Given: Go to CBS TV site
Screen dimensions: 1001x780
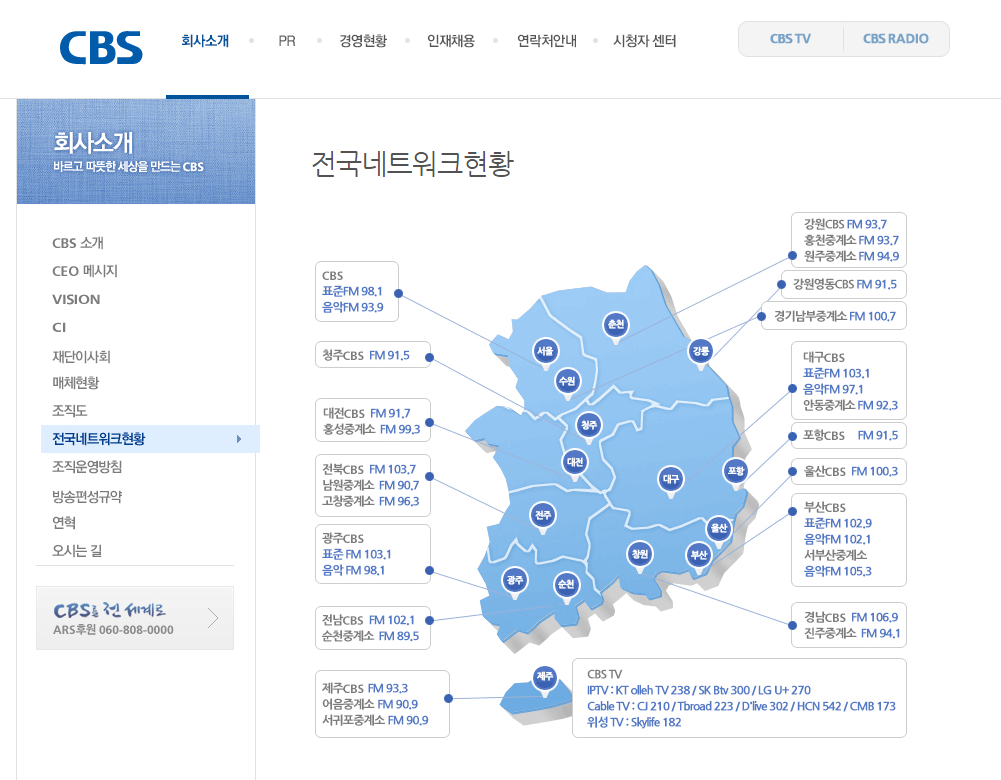Looking at the screenshot, I should click(790, 39).
